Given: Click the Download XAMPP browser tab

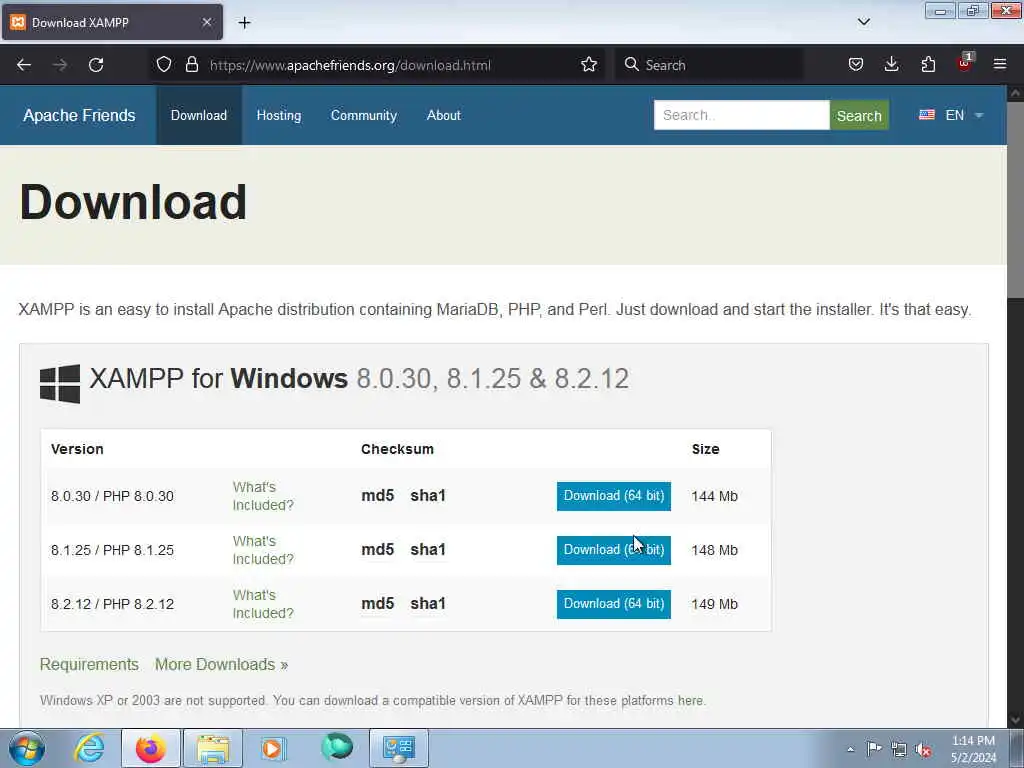Looking at the screenshot, I should pos(112,22).
